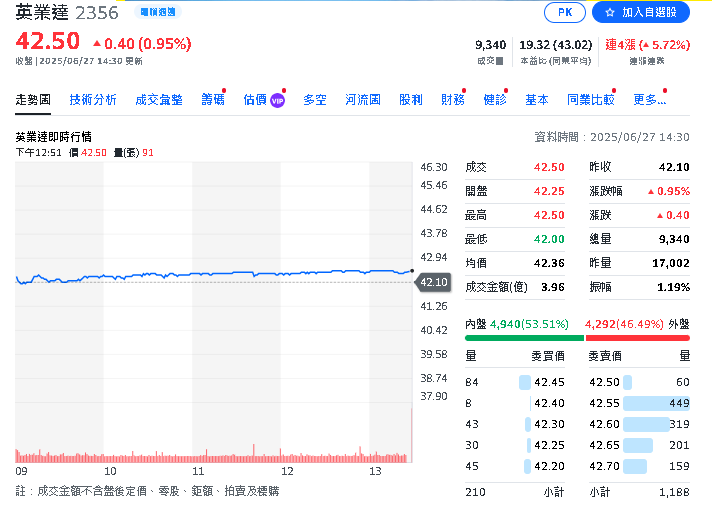The height and width of the screenshot is (513, 712).
Task: Click the 連4漲 streak indicator
Action: click(x=648, y=45)
